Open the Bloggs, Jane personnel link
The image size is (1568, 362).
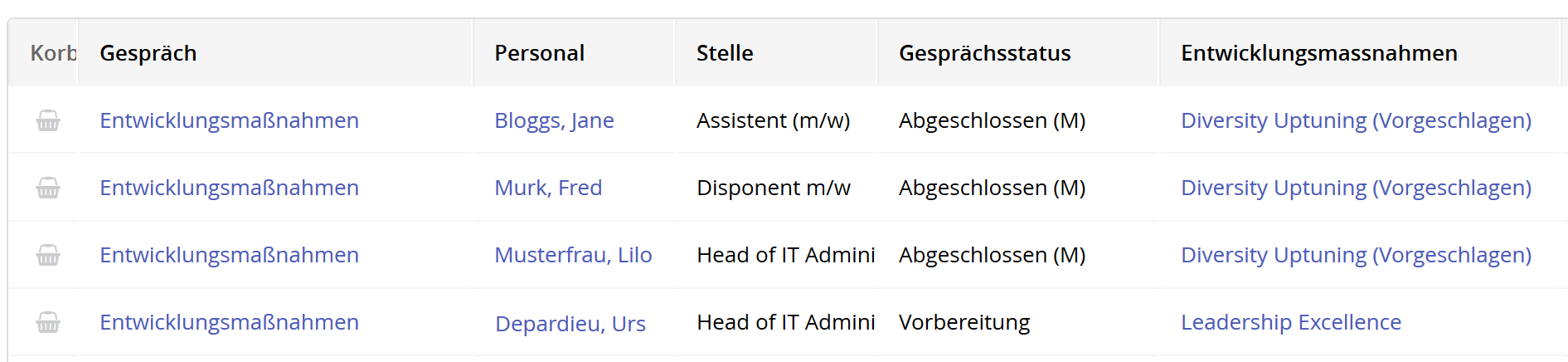(x=554, y=121)
